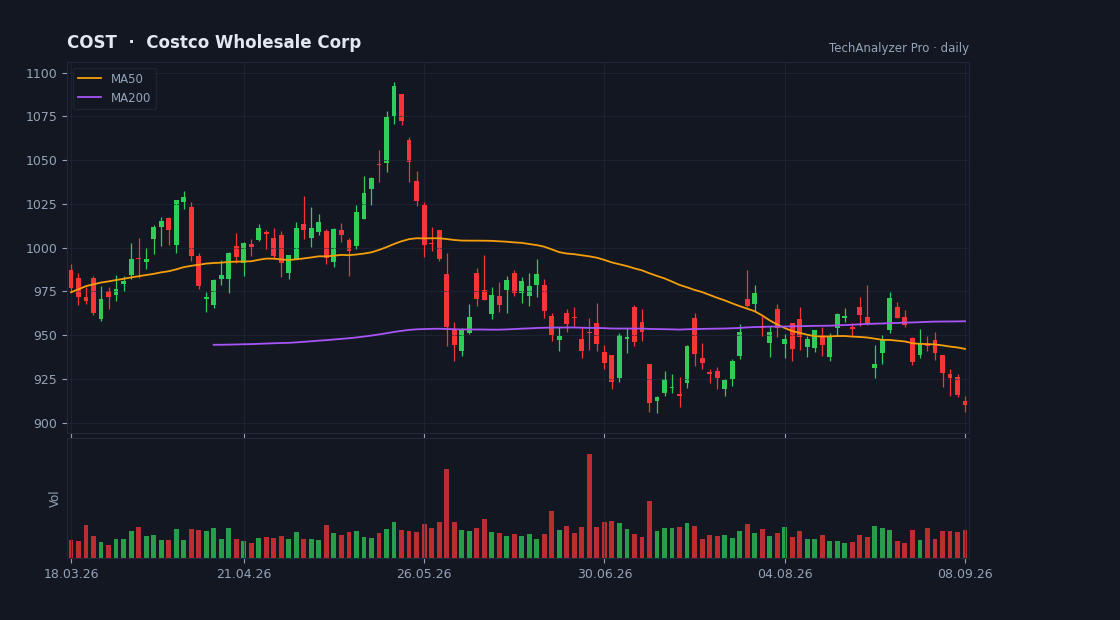Click the 26.05.26 date label

pos(424,574)
